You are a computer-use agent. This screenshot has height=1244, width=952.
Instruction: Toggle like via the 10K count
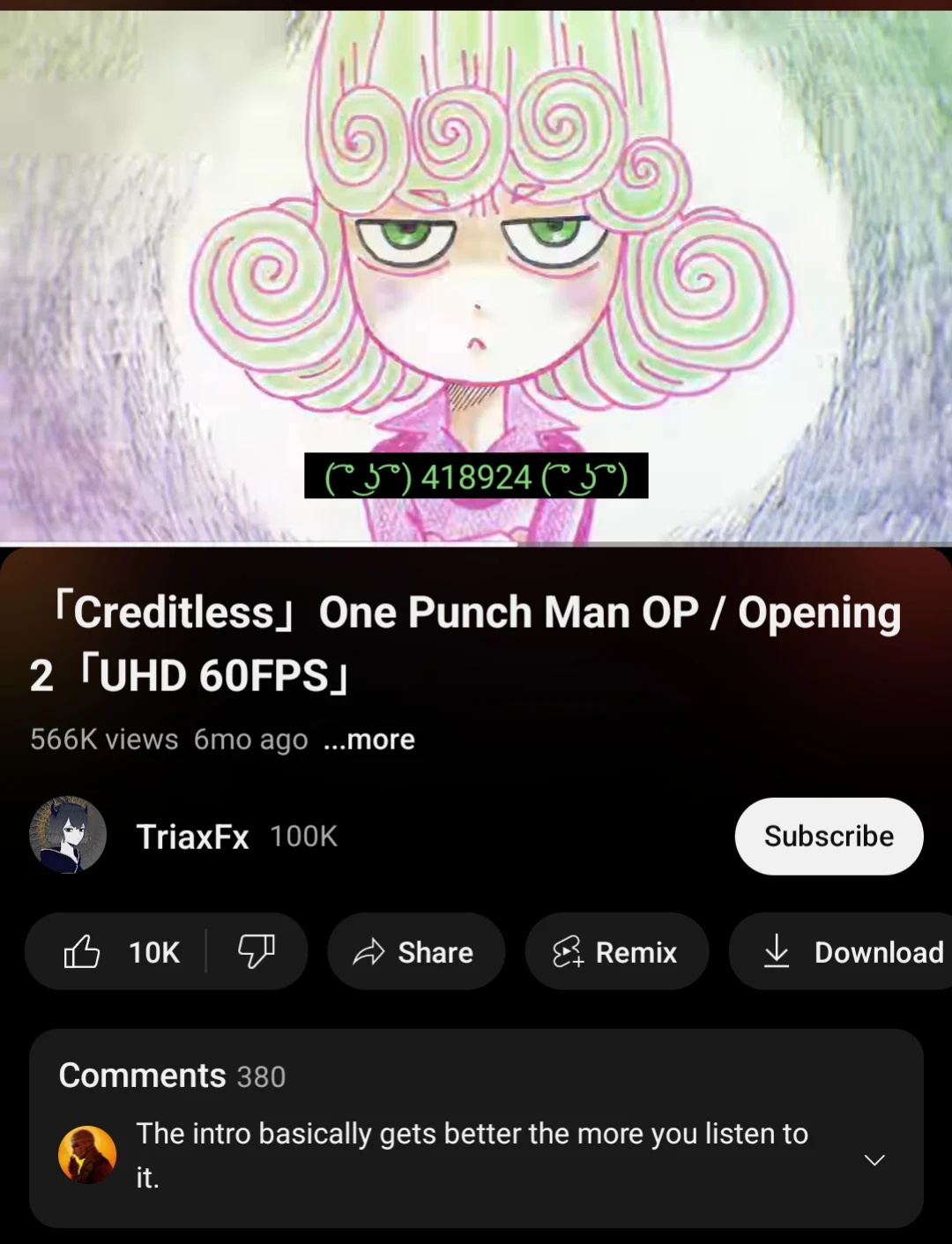154,952
